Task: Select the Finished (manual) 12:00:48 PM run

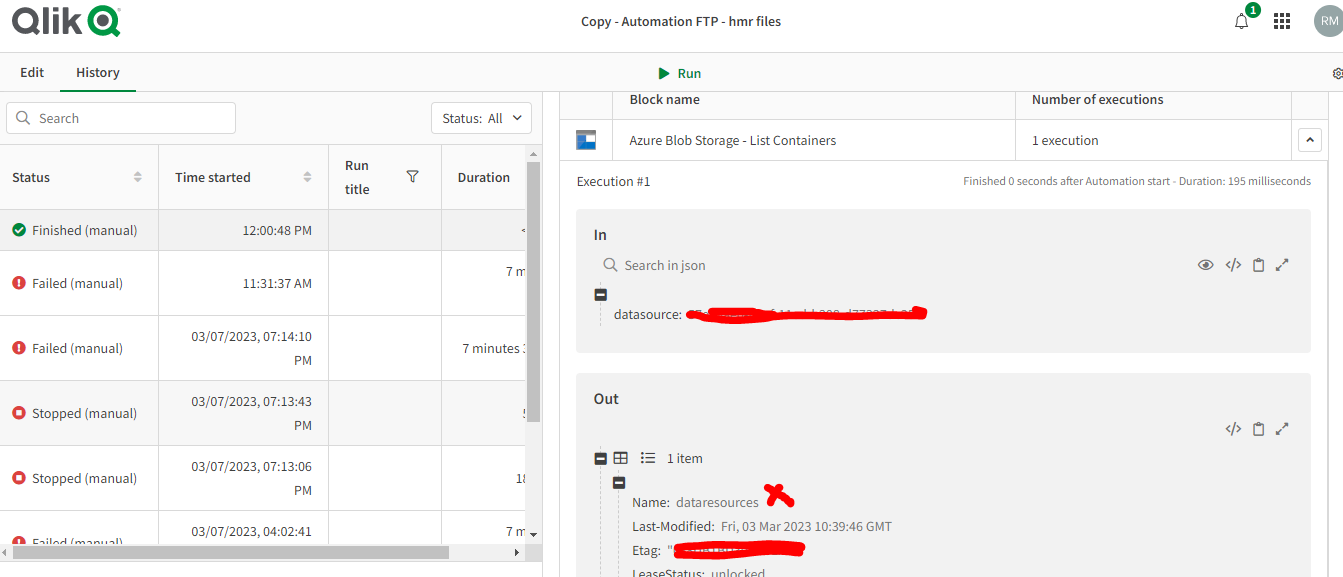Action: [x=264, y=230]
